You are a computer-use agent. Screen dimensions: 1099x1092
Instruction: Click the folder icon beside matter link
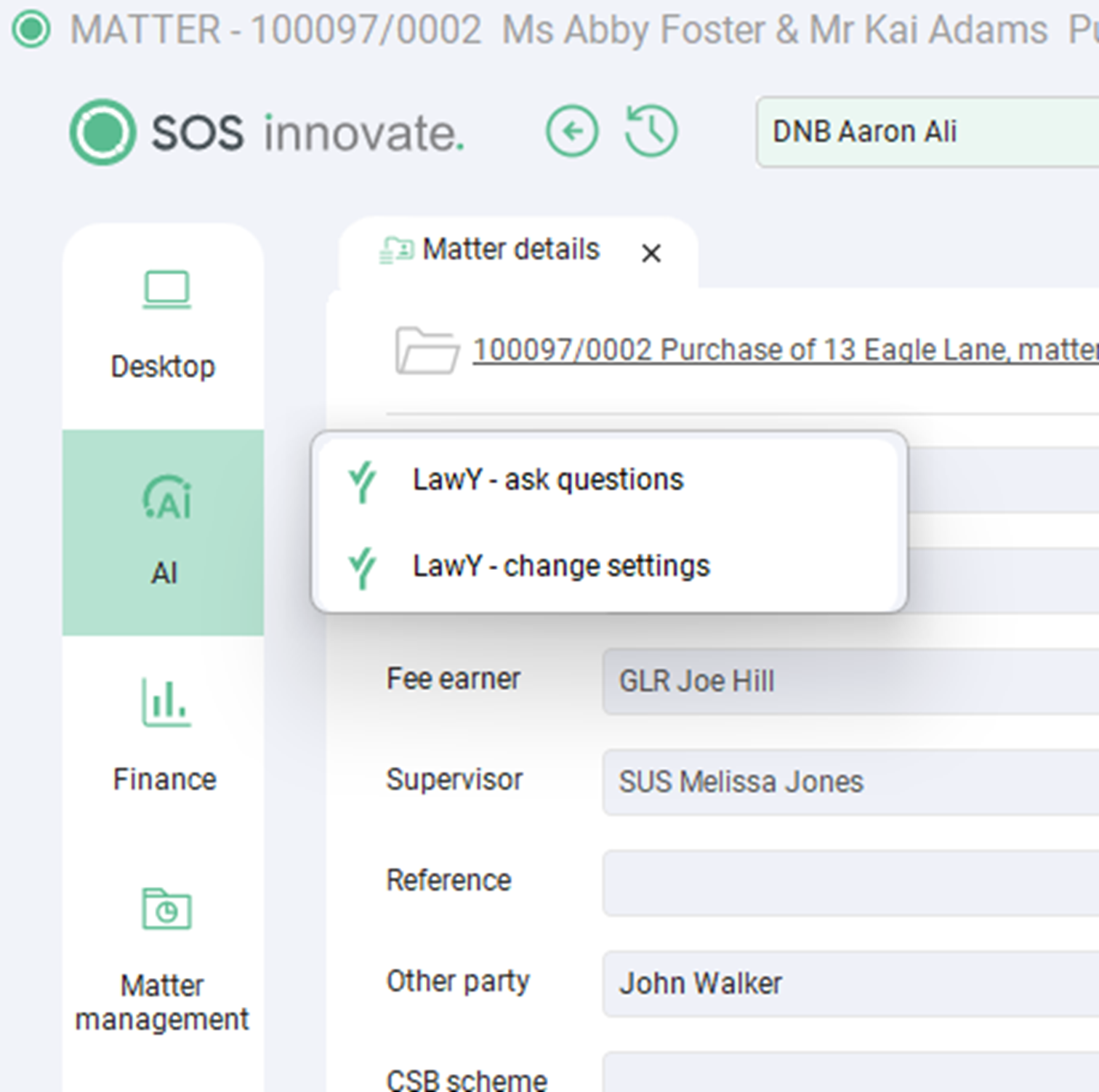[x=427, y=350]
